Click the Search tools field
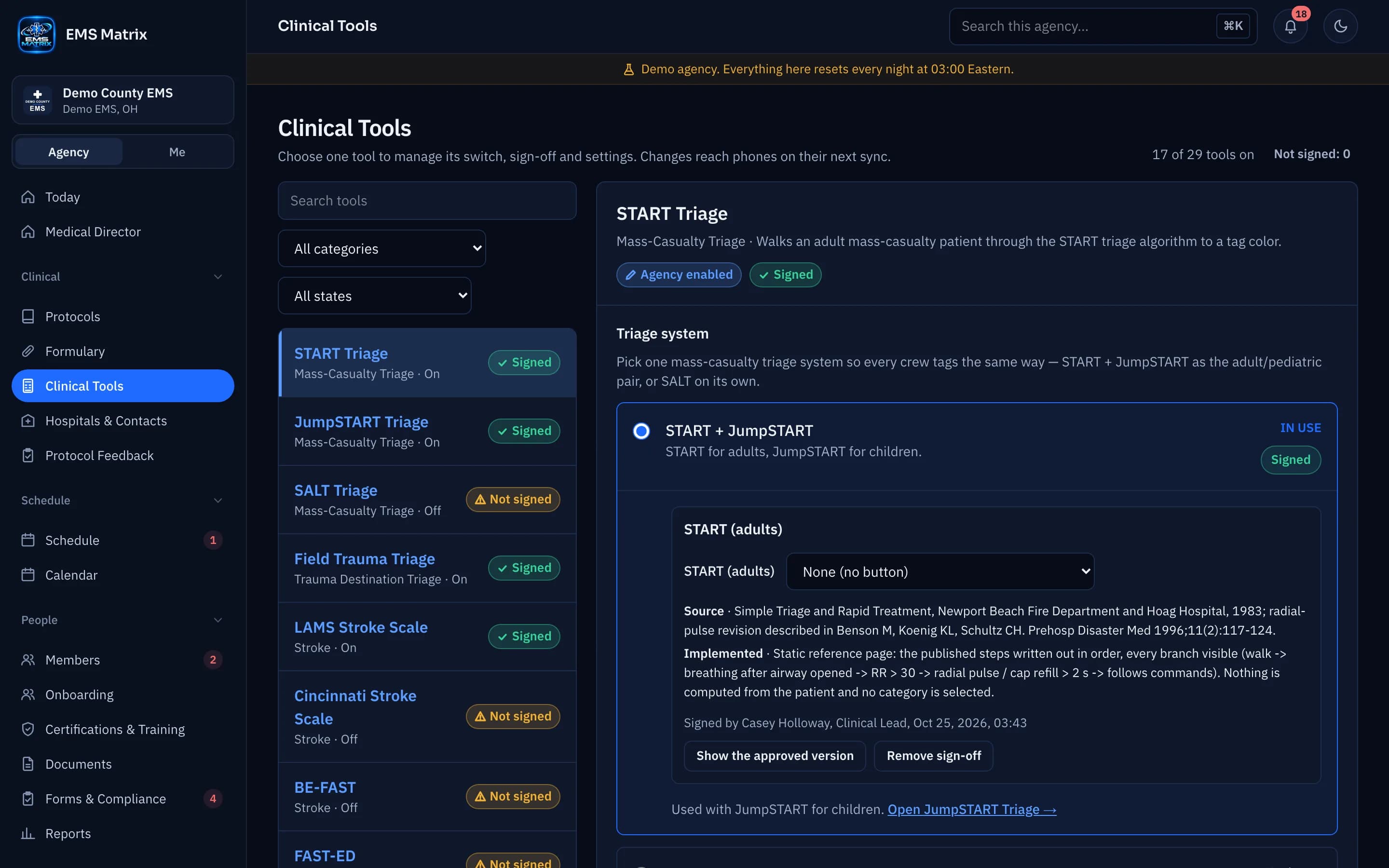 (x=427, y=200)
